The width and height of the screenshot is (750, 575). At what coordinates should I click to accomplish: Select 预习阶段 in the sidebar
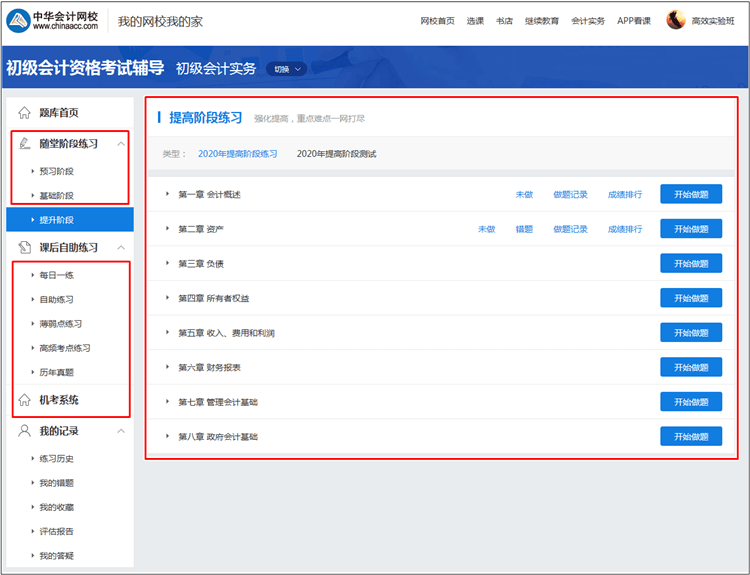(x=56, y=171)
